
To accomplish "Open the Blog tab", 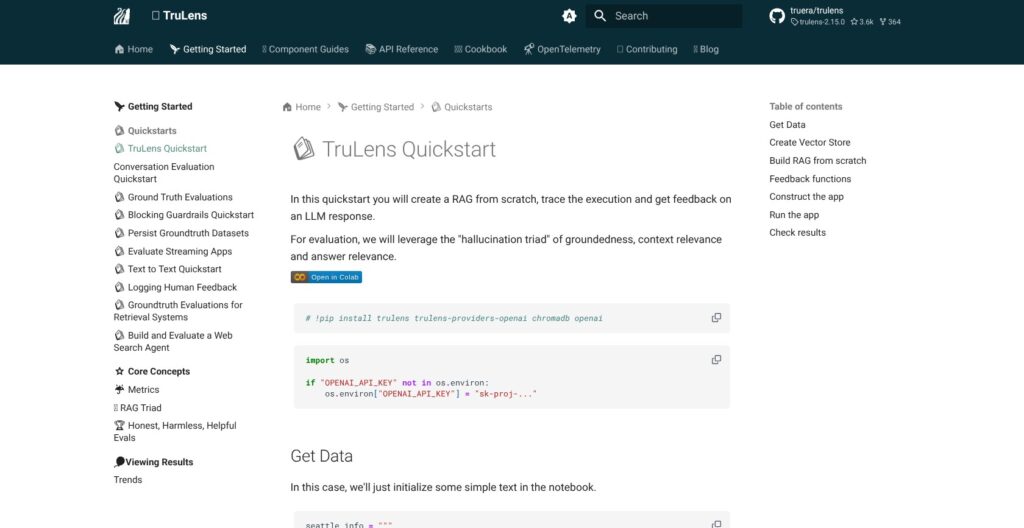I will pos(706,49).
